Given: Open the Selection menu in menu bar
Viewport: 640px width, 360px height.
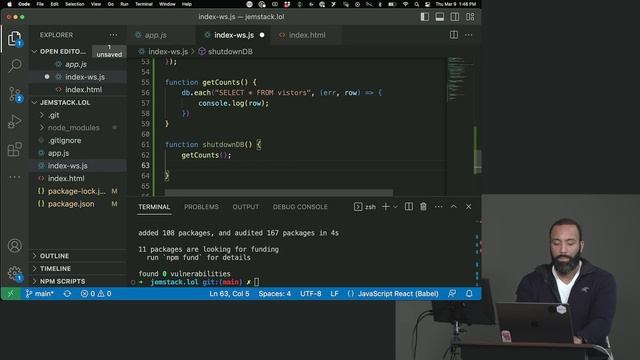Looking at the screenshot, I should 75,4.
